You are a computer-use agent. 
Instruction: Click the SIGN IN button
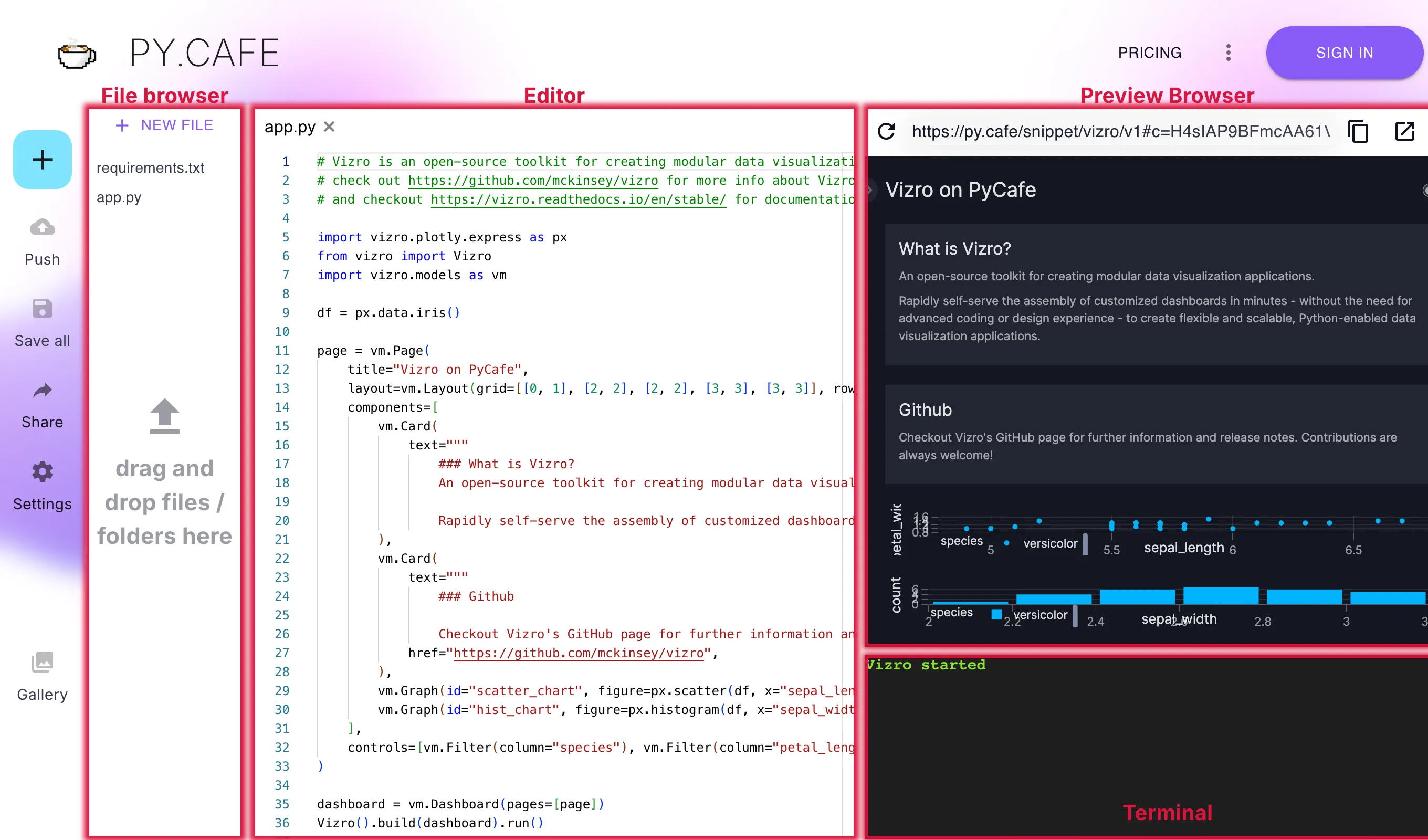tap(1344, 52)
